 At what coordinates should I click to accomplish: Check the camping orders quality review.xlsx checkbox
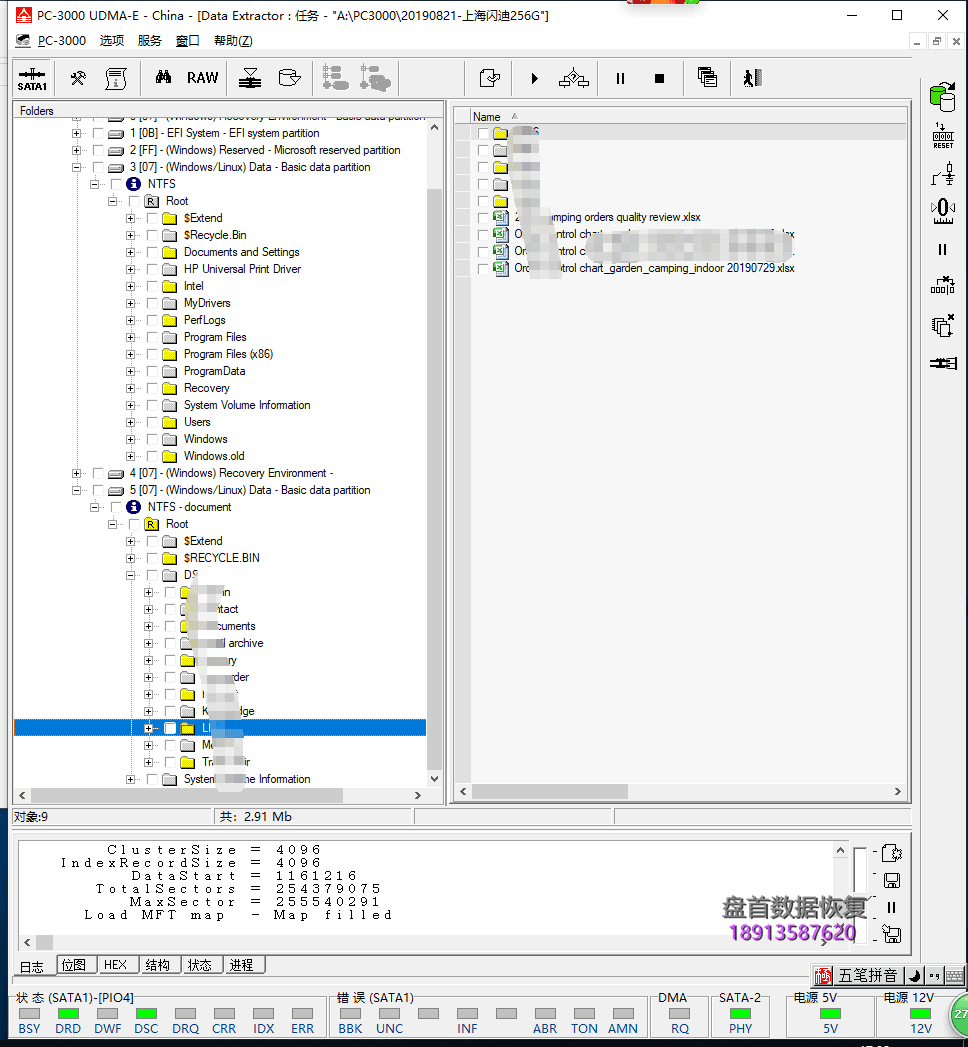(483, 218)
